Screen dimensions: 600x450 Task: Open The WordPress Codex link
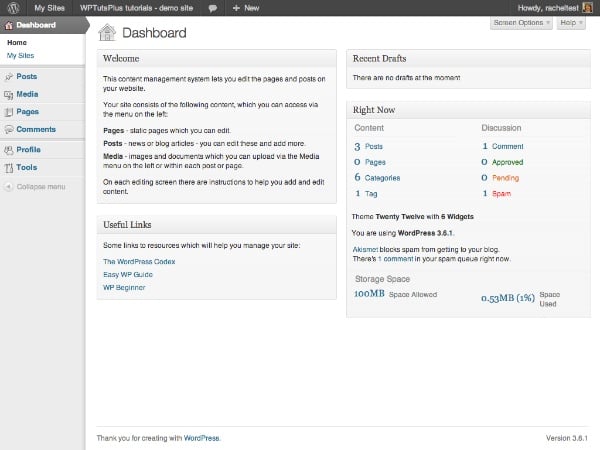coord(139,261)
